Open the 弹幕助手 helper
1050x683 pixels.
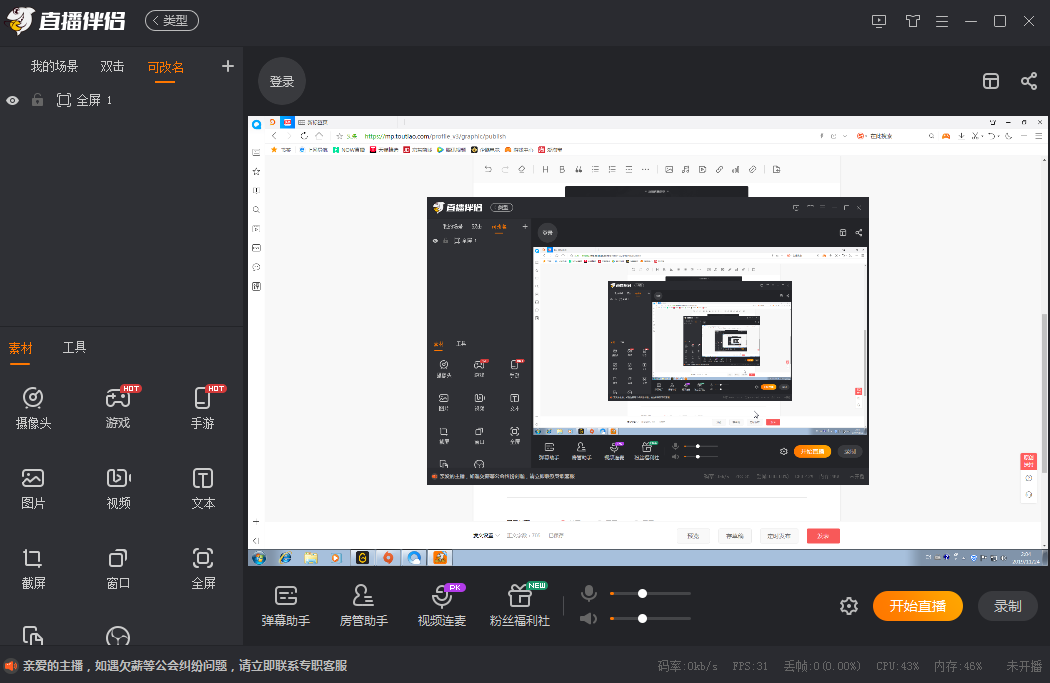[x=286, y=606]
